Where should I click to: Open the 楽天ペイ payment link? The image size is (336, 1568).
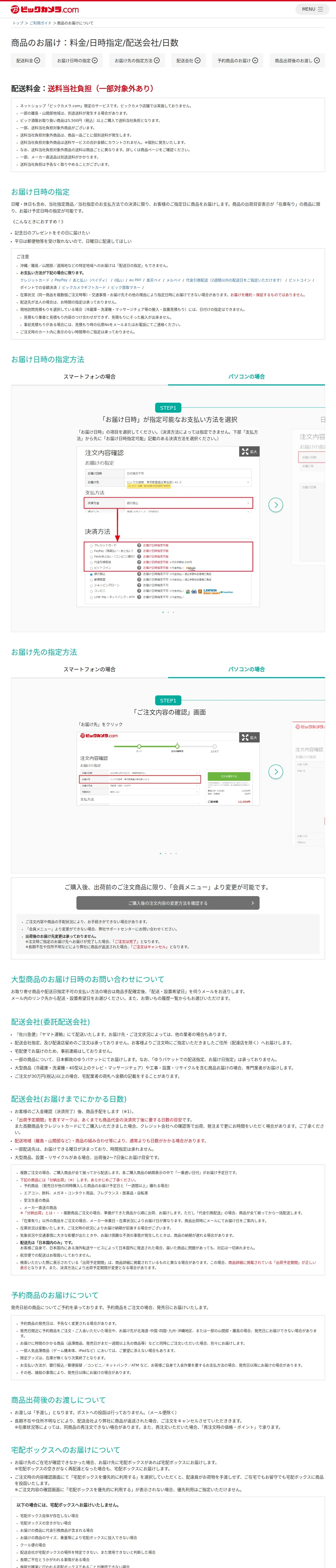tap(154, 280)
